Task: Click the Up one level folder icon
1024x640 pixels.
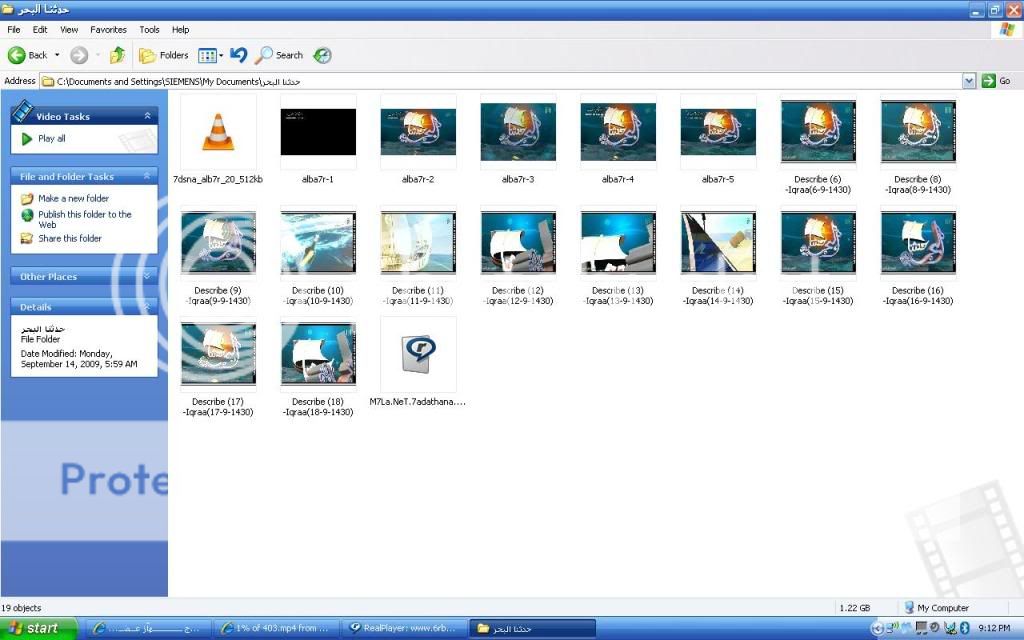Action: tap(118, 55)
